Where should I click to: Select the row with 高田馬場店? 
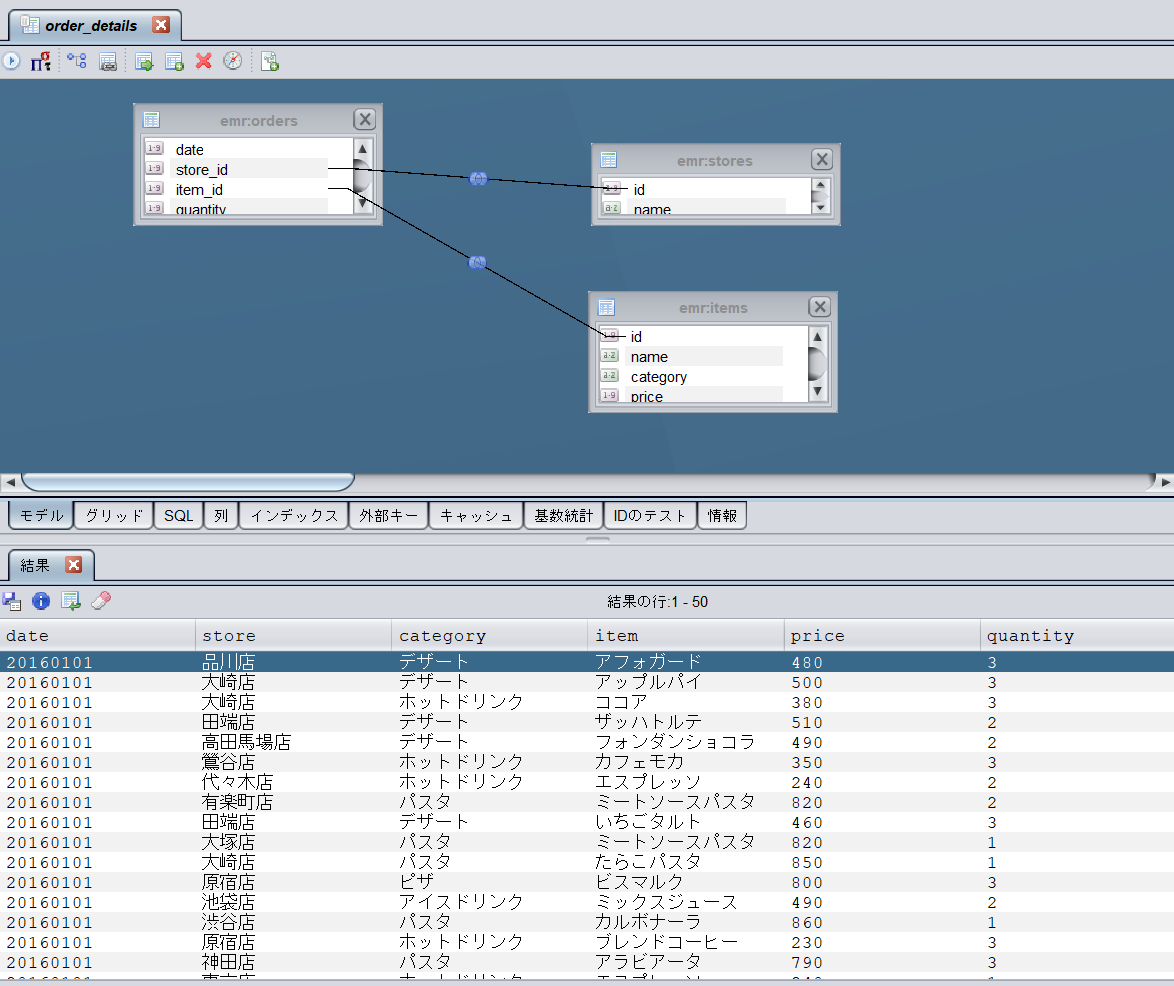(x=587, y=742)
